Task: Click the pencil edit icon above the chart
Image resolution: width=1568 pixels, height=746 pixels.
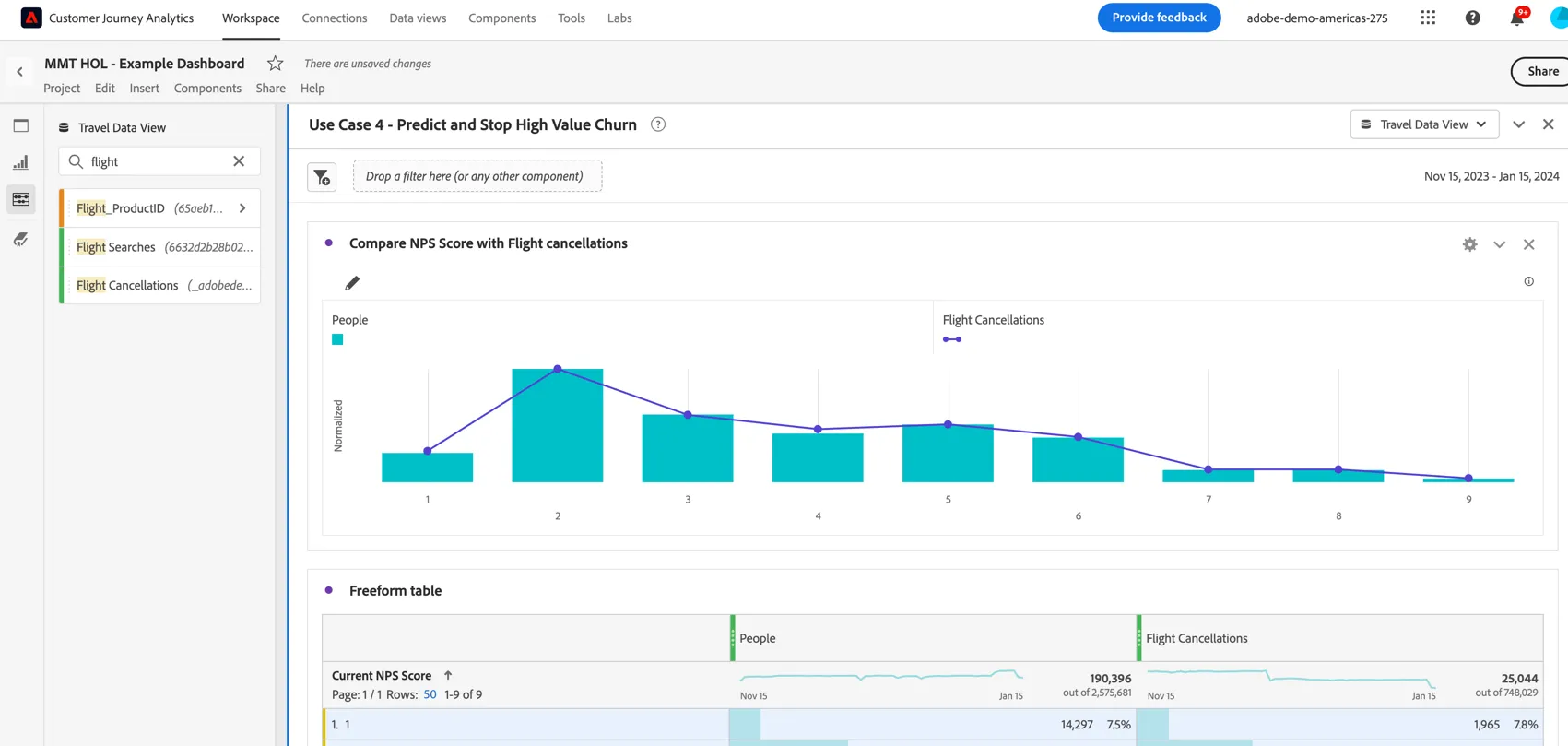Action: 352,283
